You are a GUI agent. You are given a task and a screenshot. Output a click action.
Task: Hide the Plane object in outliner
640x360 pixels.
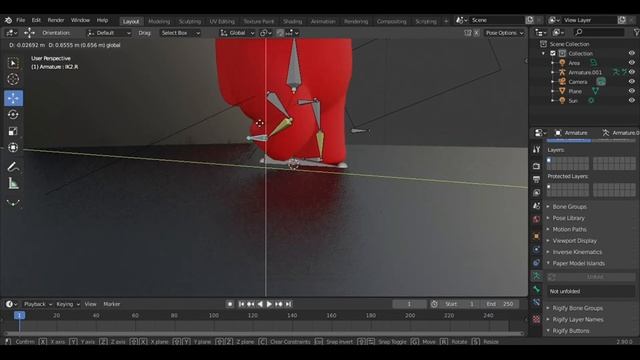click(631, 91)
